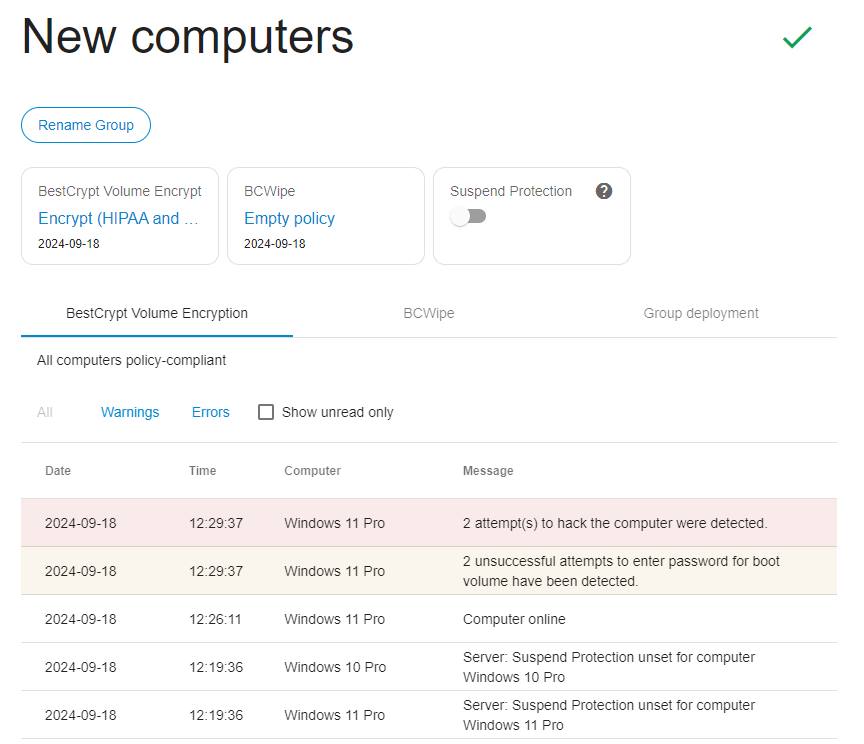This screenshot has height=744, width=864.
Task: Filter messages by Warnings
Action: coord(130,412)
